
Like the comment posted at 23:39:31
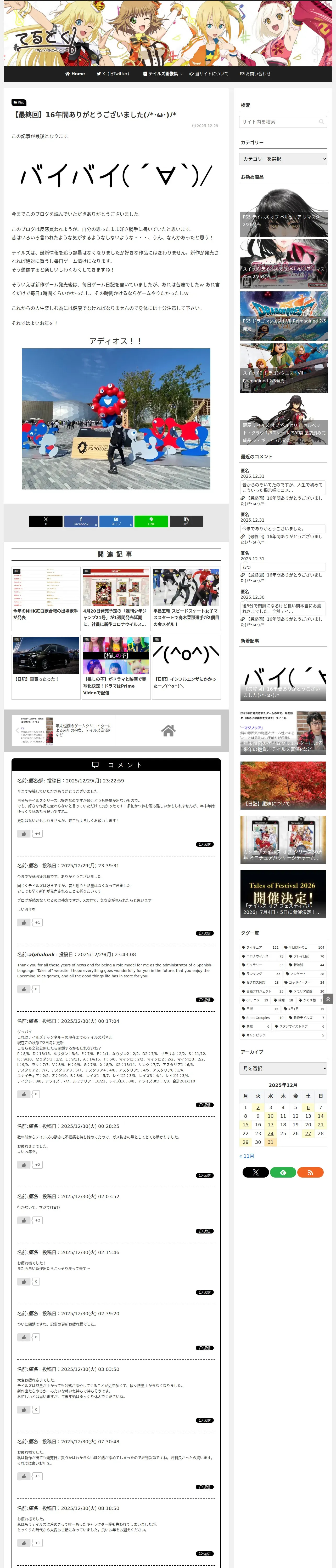24,922
